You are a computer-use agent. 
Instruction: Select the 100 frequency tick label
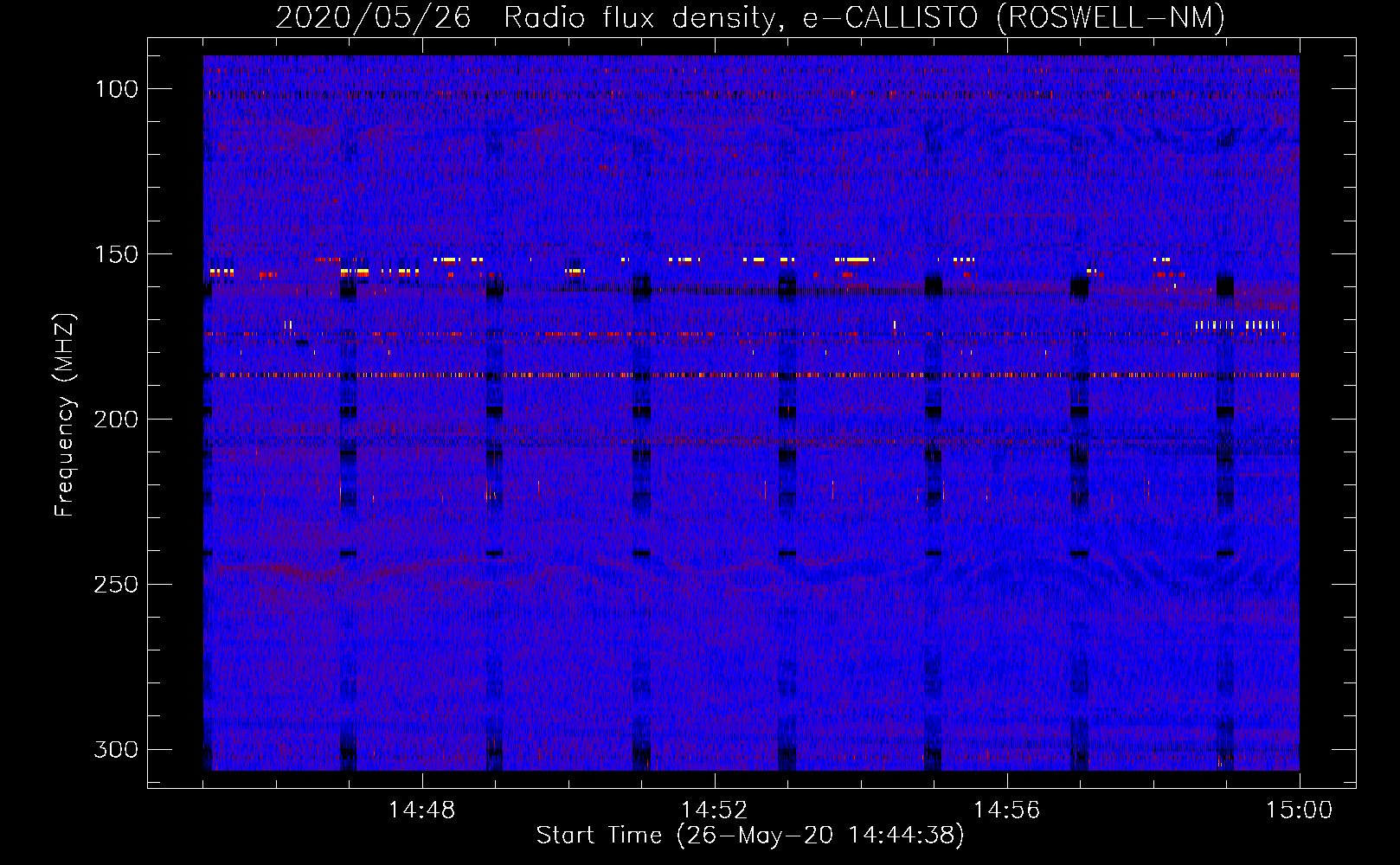click(x=116, y=89)
